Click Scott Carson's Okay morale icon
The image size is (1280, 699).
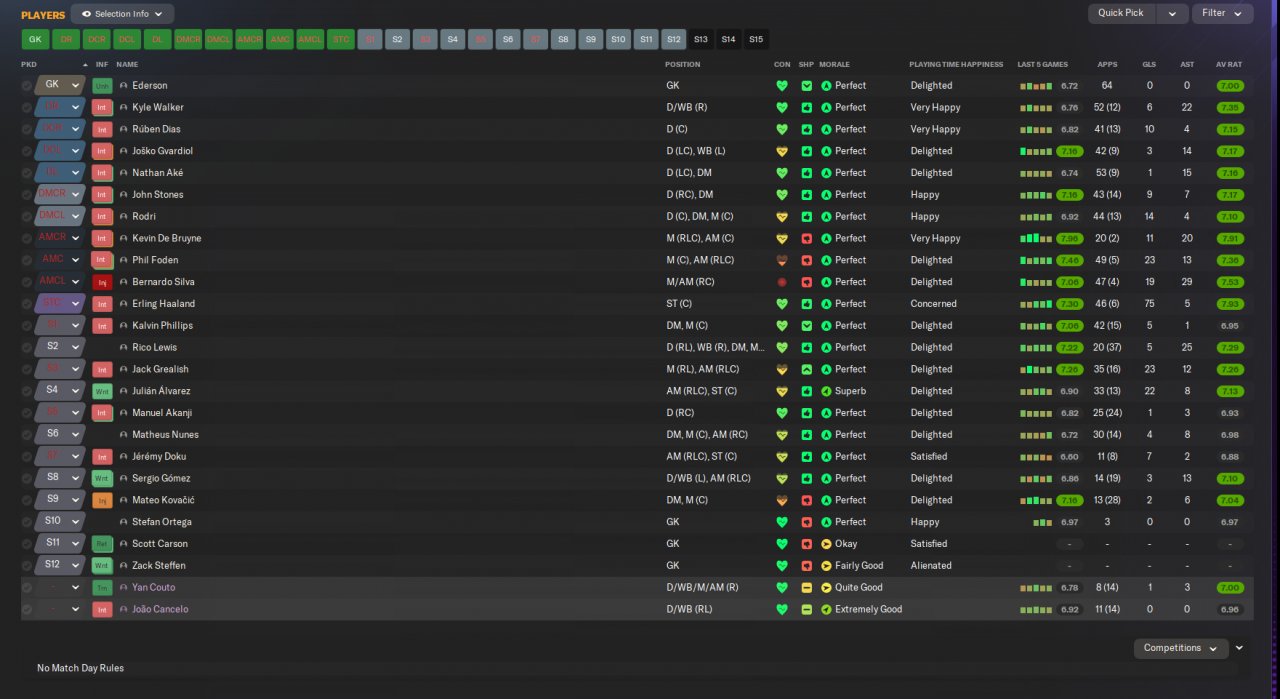[x=826, y=544]
